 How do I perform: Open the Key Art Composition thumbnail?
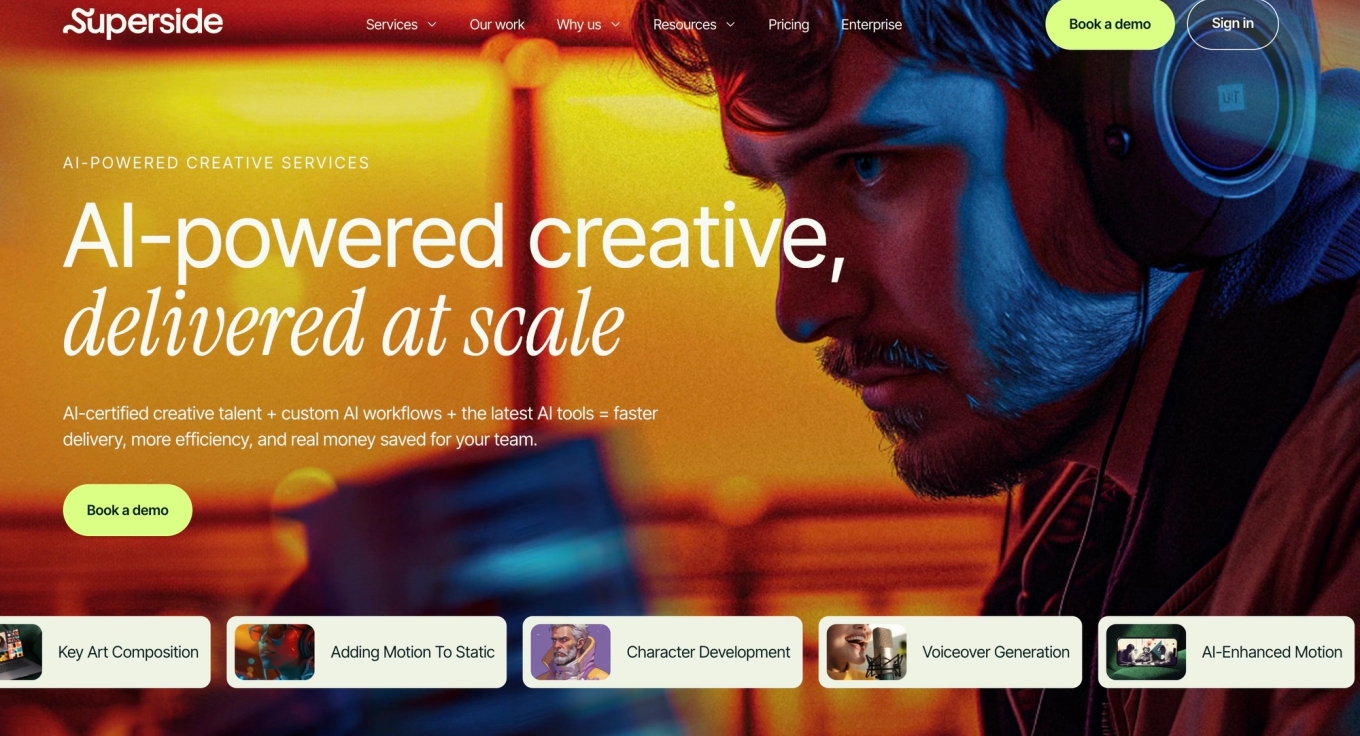[x=21, y=652]
